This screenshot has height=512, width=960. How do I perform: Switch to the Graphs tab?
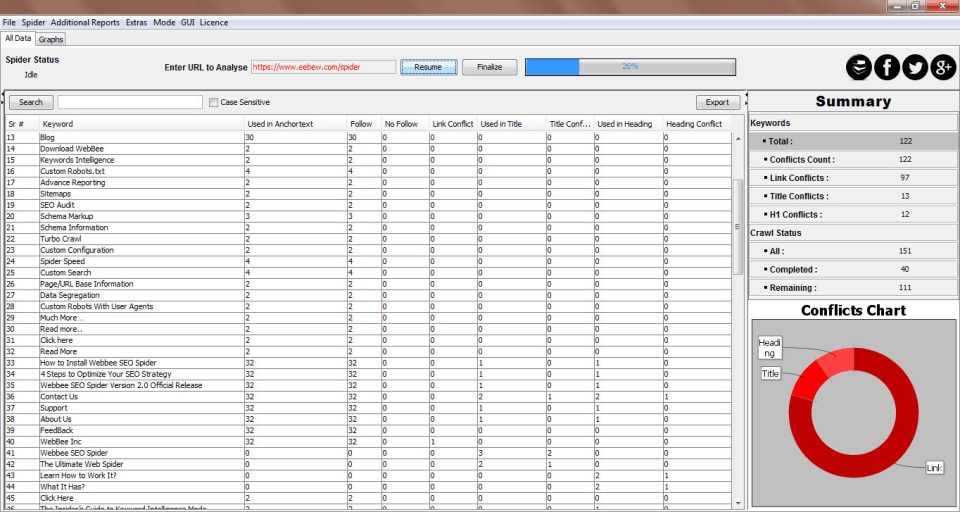click(x=51, y=39)
